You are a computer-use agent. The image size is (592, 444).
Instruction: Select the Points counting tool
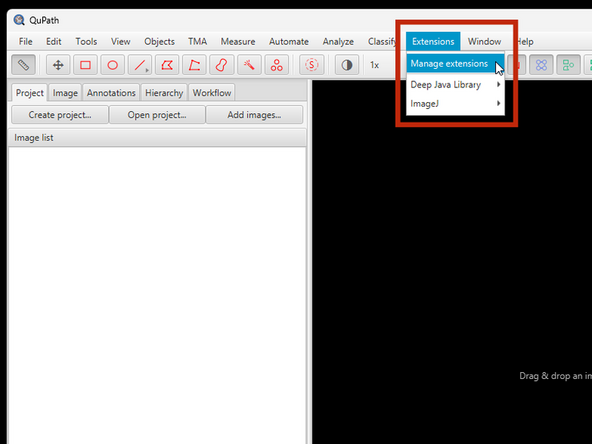(276, 65)
